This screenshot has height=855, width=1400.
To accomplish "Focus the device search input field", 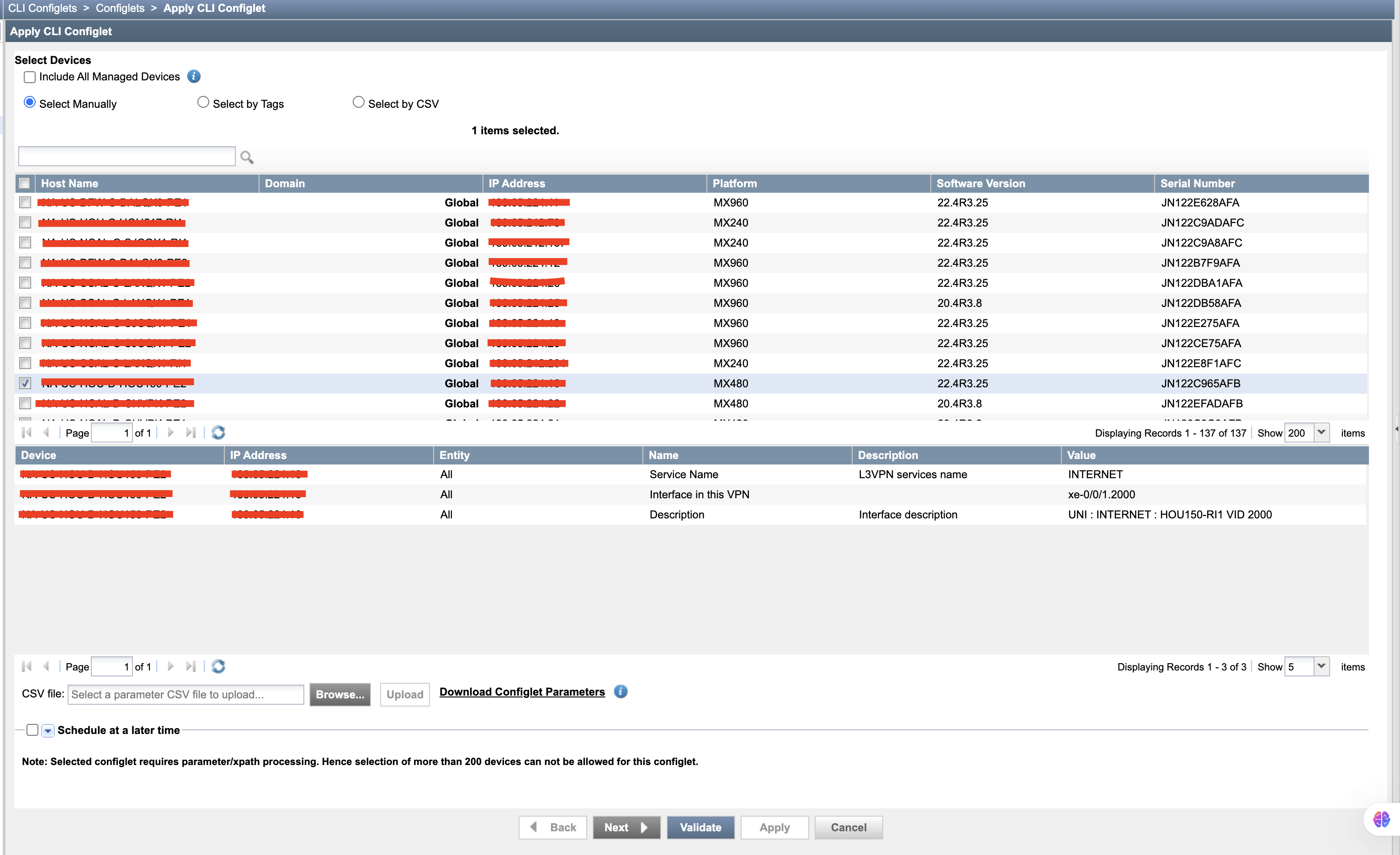I will pyautogui.click(x=127, y=156).
